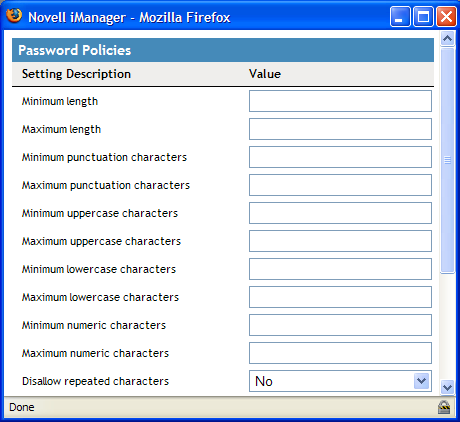
Task: Click into the Minimum uppercase characters field
Action: (340, 213)
